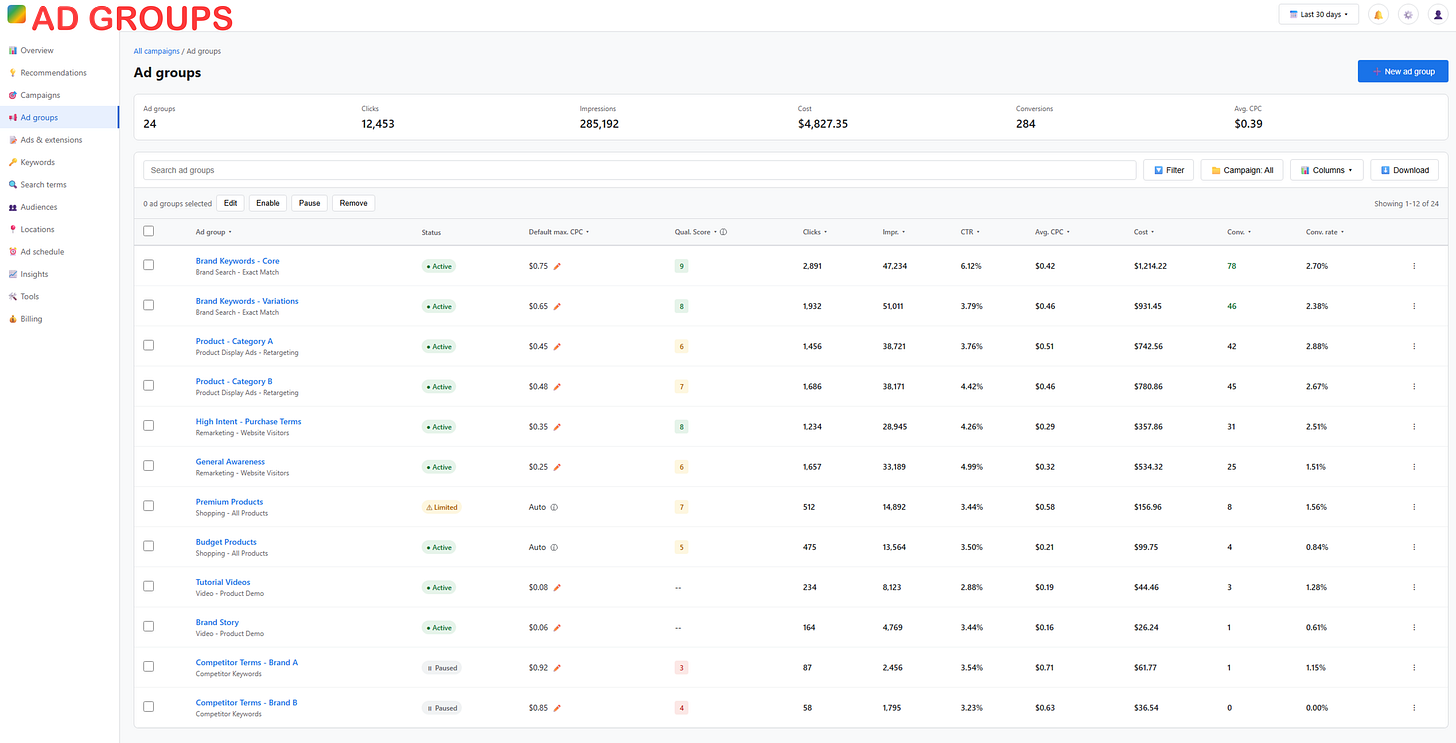Click info icon next to Qual. Score header

tap(723, 232)
